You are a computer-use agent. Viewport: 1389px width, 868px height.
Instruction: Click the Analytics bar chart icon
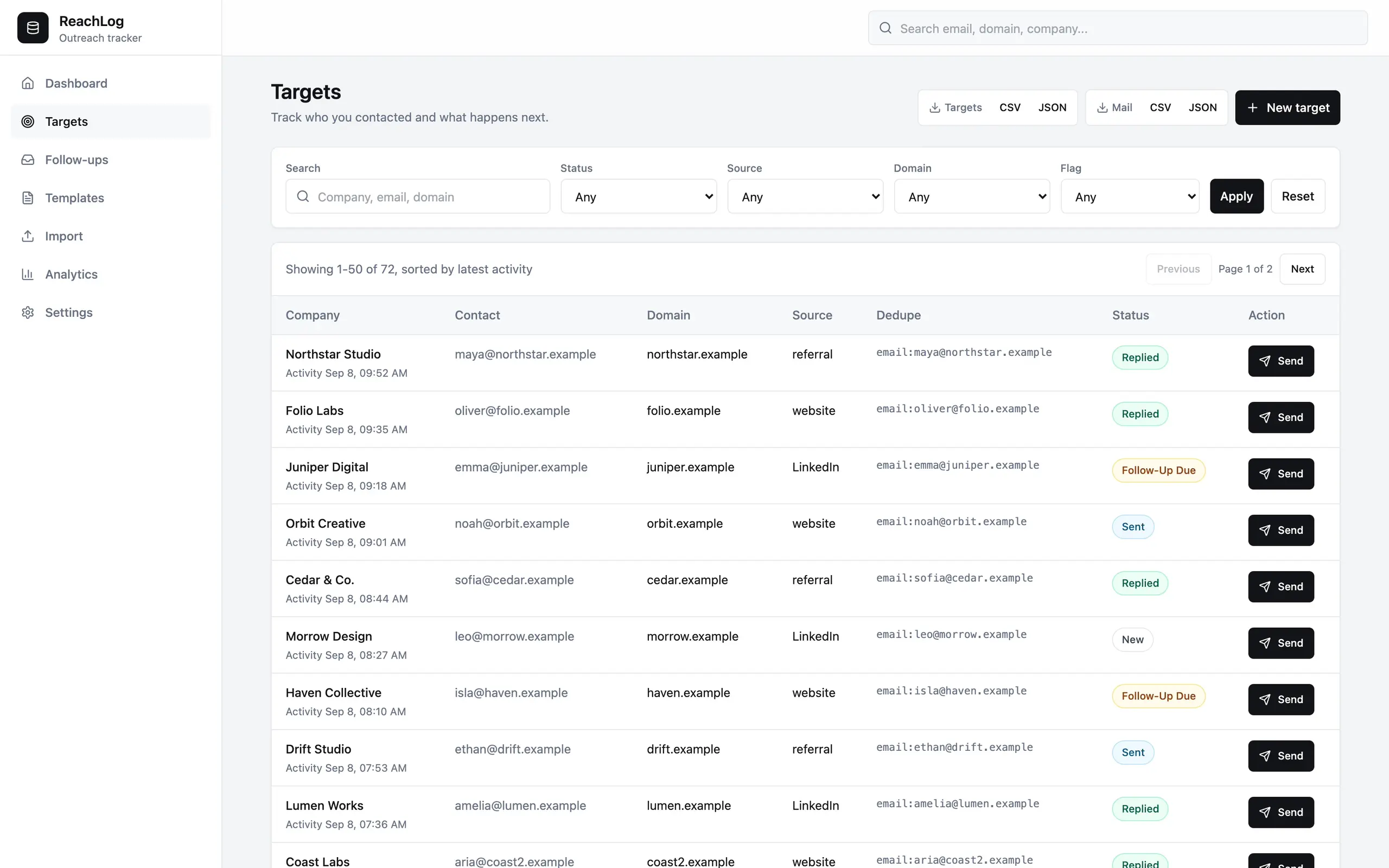pyautogui.click(x=28, y=275)
